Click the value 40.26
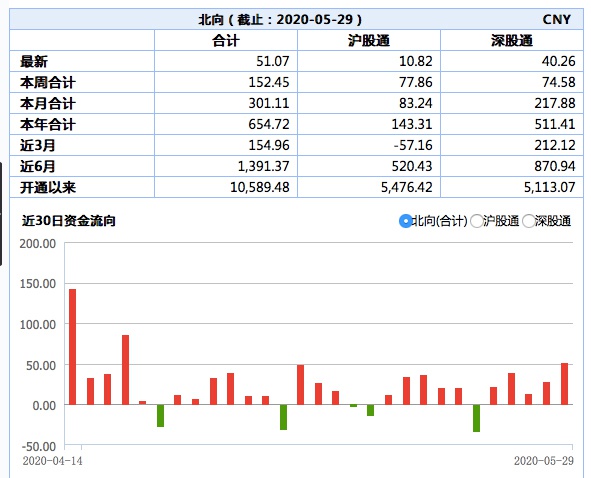Screen dimensions: 591x478 click(559, 61)
